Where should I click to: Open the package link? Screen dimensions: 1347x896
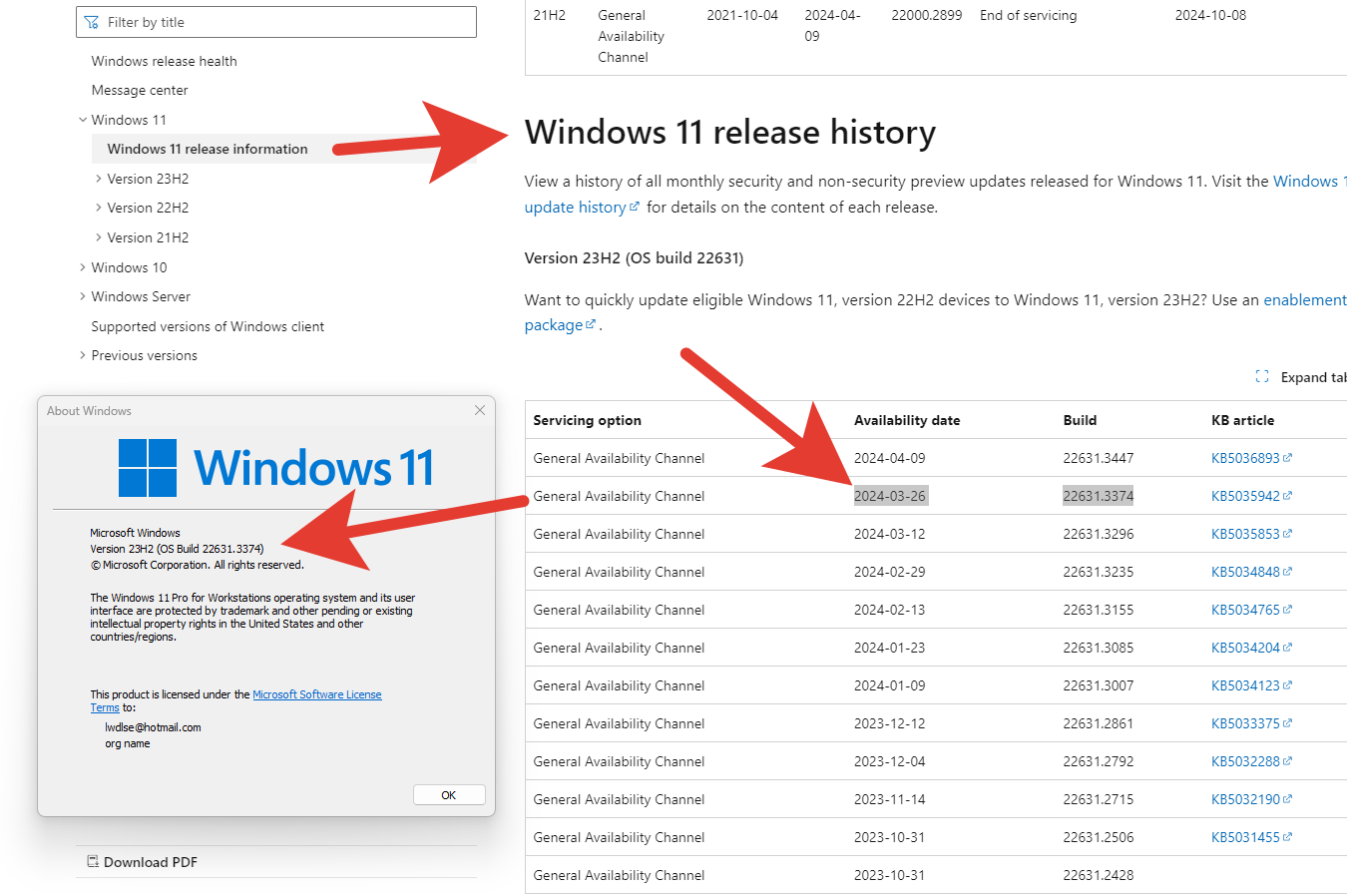[x=554, y=324]
